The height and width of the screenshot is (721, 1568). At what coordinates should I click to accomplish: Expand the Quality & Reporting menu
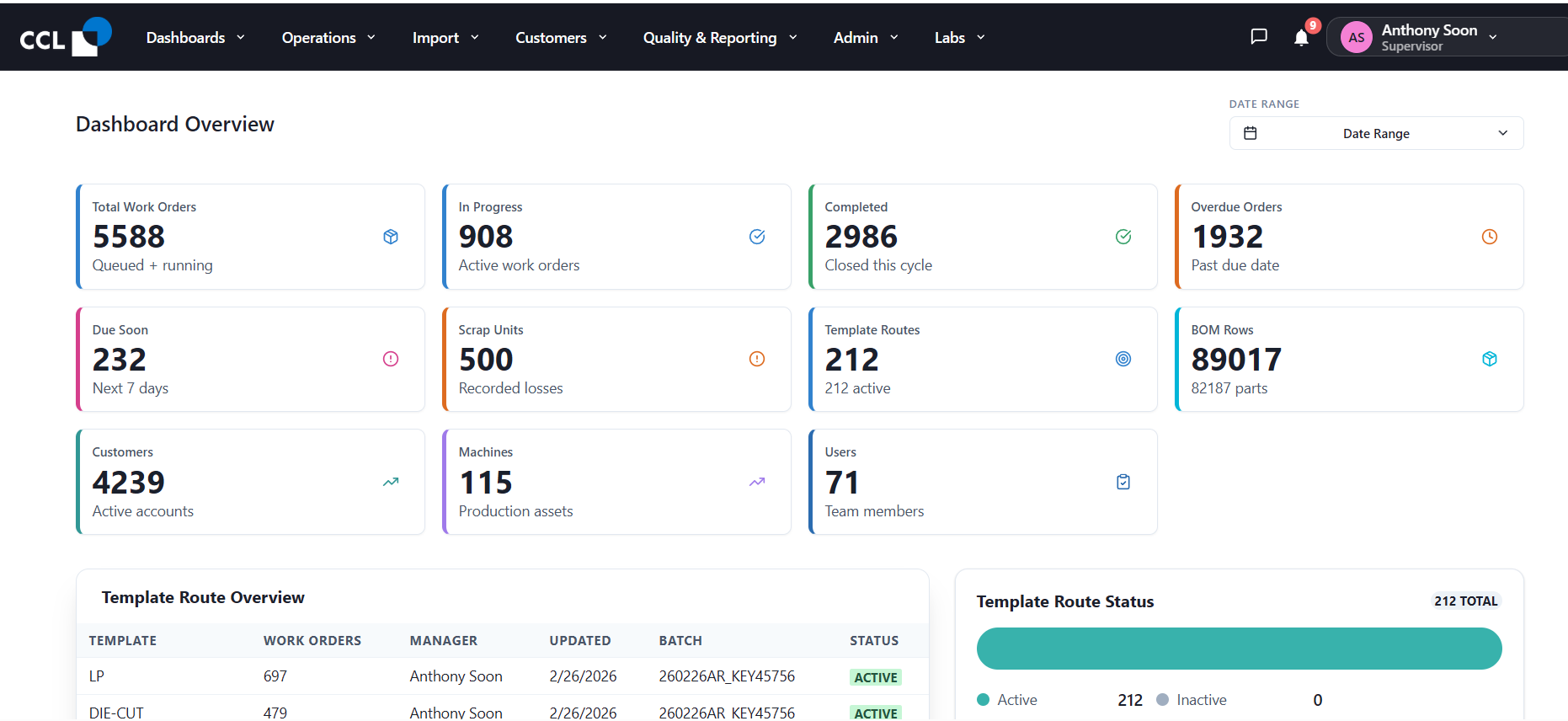(720, 37)
